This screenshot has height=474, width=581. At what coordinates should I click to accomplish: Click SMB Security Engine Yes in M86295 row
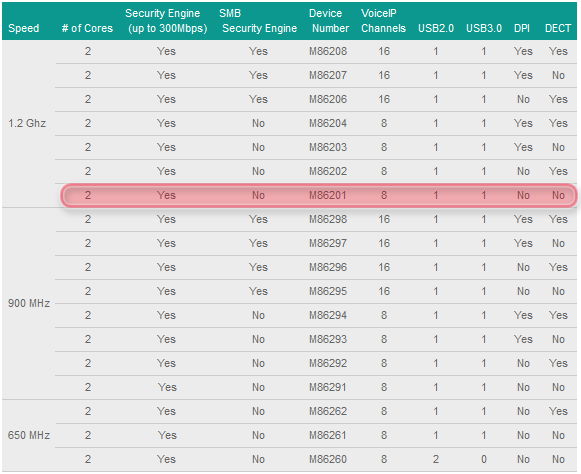pyautogui.click(x=258, y=291)
